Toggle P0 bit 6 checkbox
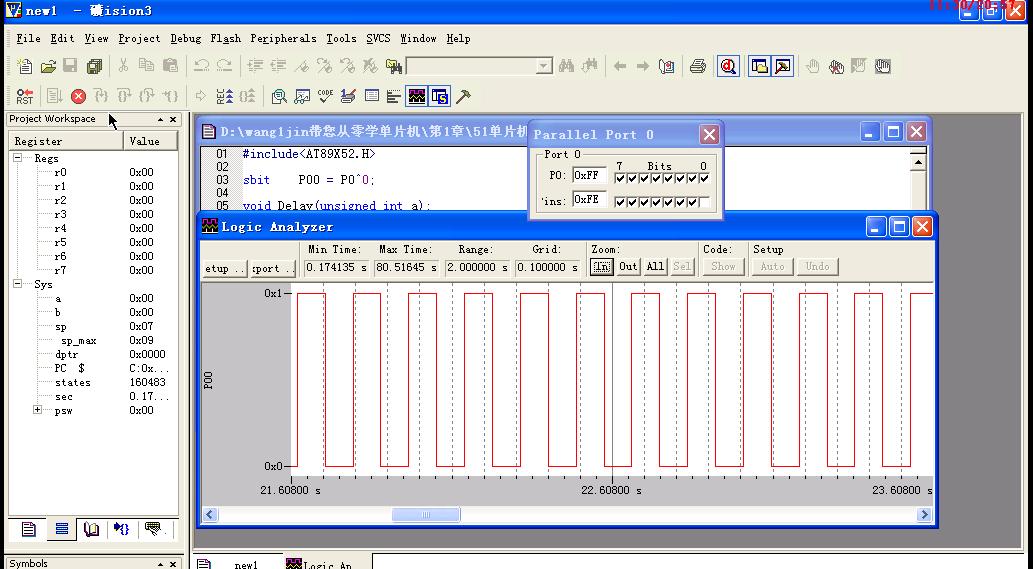Image resolution: width=1033 pixels, height=569 pixels. pyautogui.click(x=632, y=178)
